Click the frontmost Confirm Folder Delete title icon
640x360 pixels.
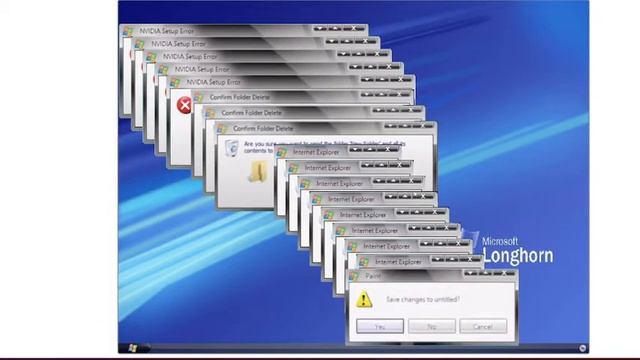(x=221, y=128)
